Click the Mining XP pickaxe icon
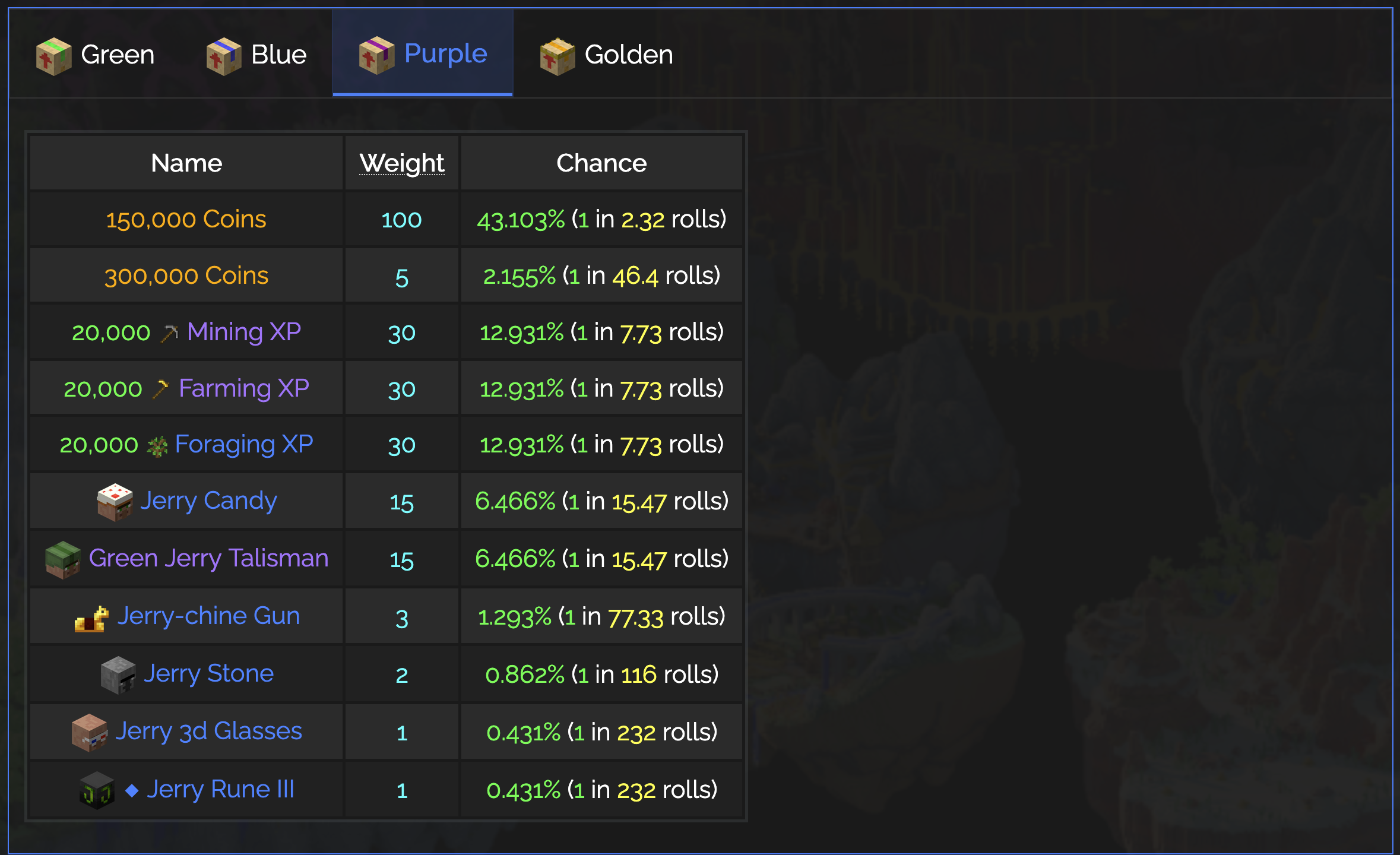This screenshot has width=1400, height=855. click(x=169, y=333)
